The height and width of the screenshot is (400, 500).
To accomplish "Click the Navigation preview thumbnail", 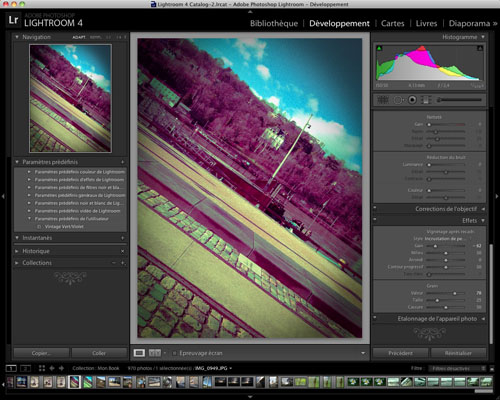I will point(70,98).
